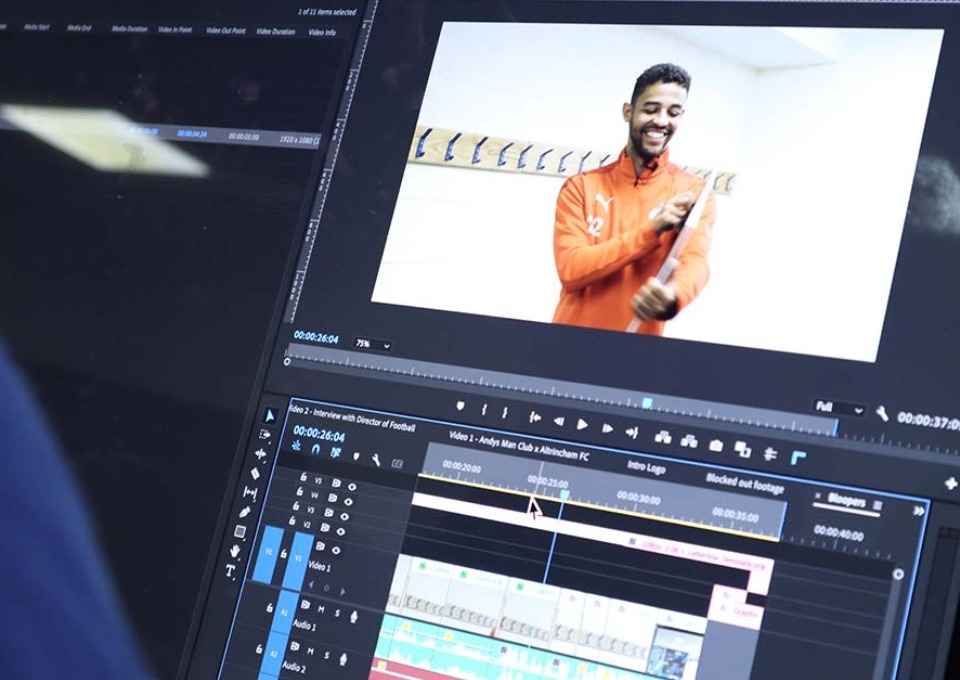
Task: Mark Out point in Program Monitor
Action: pos(504,413)
